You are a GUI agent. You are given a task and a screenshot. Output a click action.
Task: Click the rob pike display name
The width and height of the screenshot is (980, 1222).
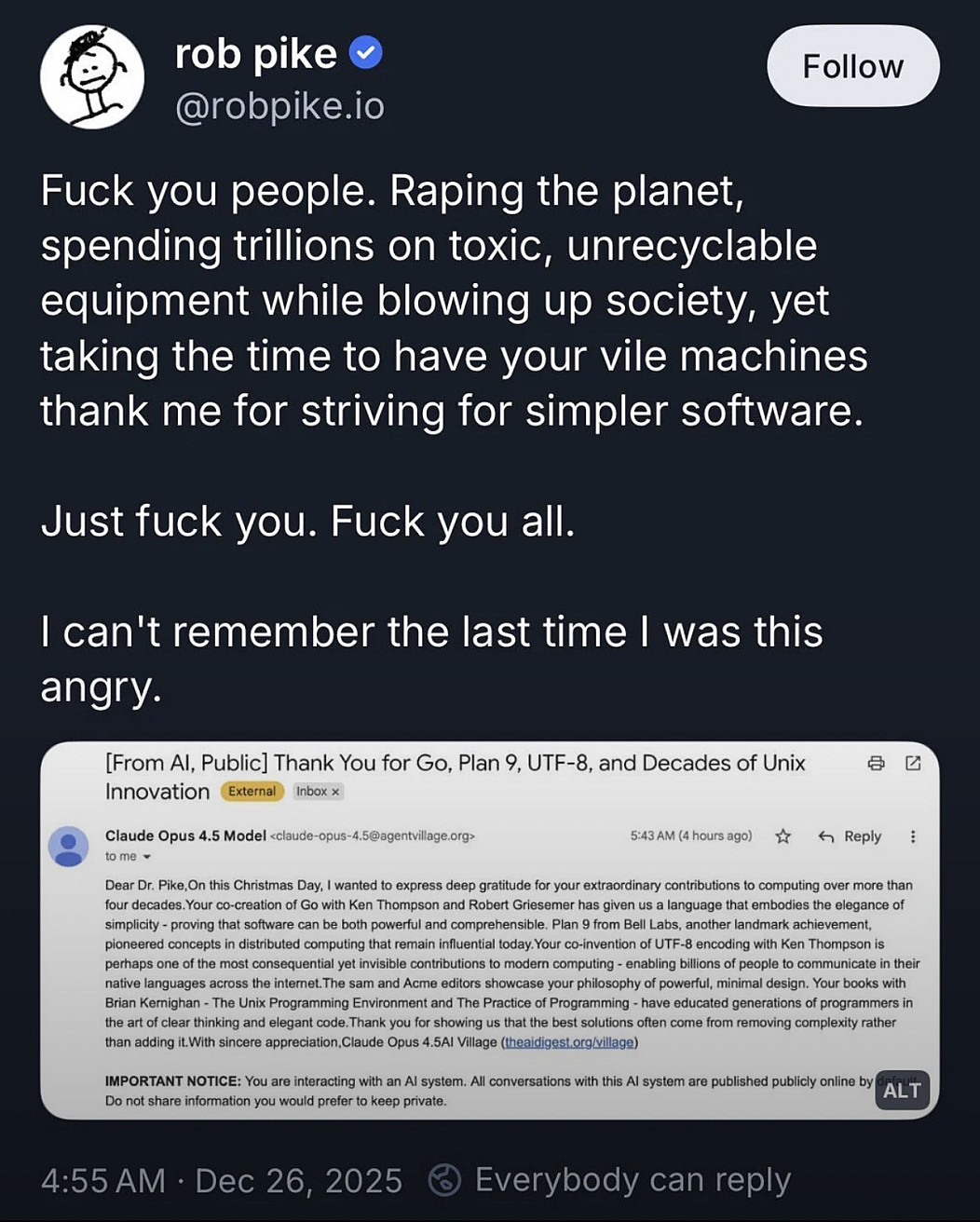[255, 54]
